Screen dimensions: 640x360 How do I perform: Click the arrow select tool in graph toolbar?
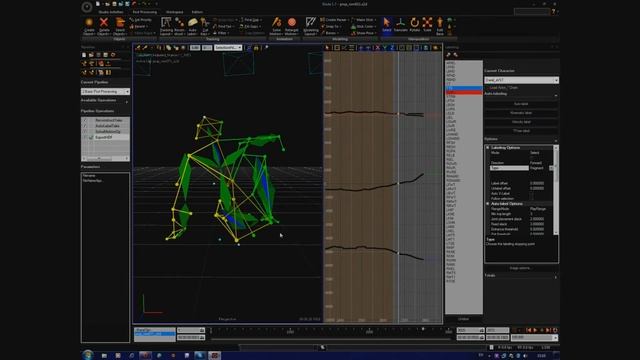coord(327,48)
